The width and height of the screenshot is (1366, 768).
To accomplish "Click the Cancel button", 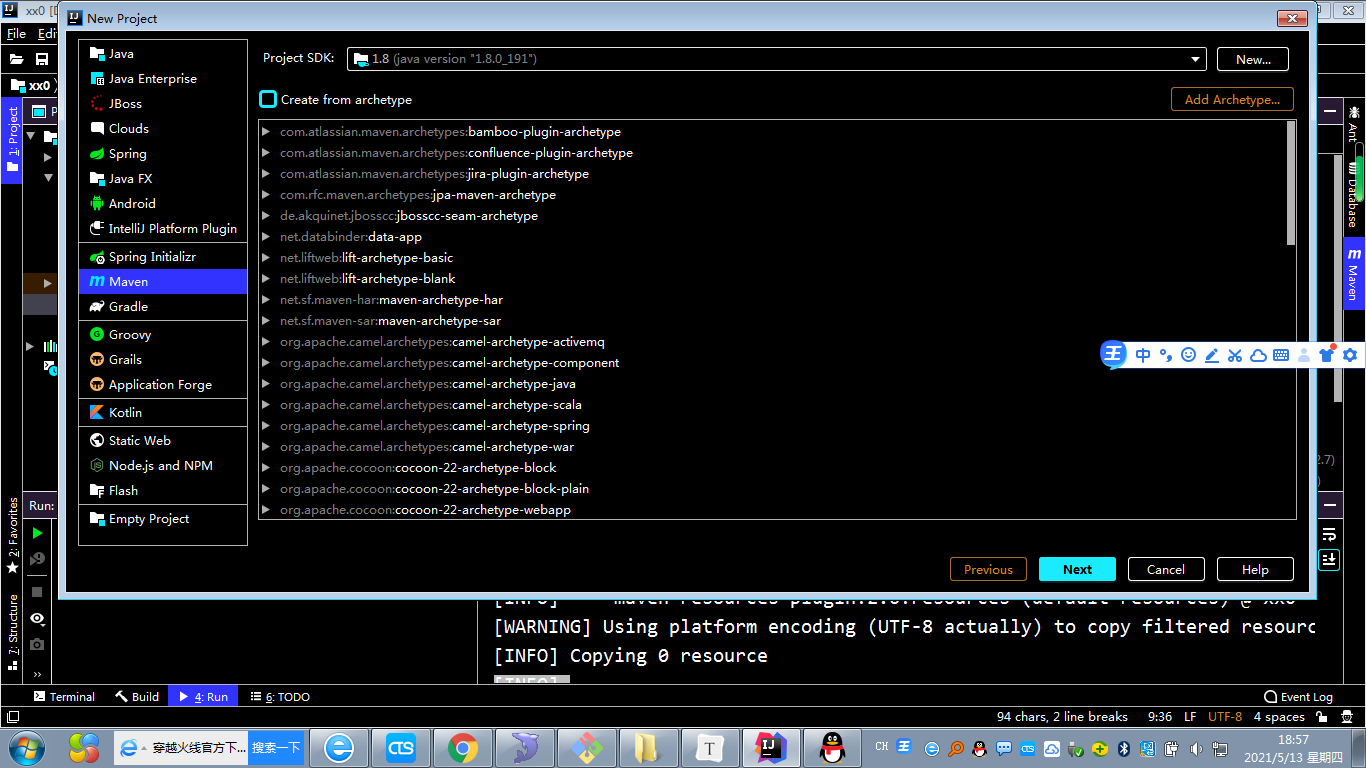I will 1166,569.
